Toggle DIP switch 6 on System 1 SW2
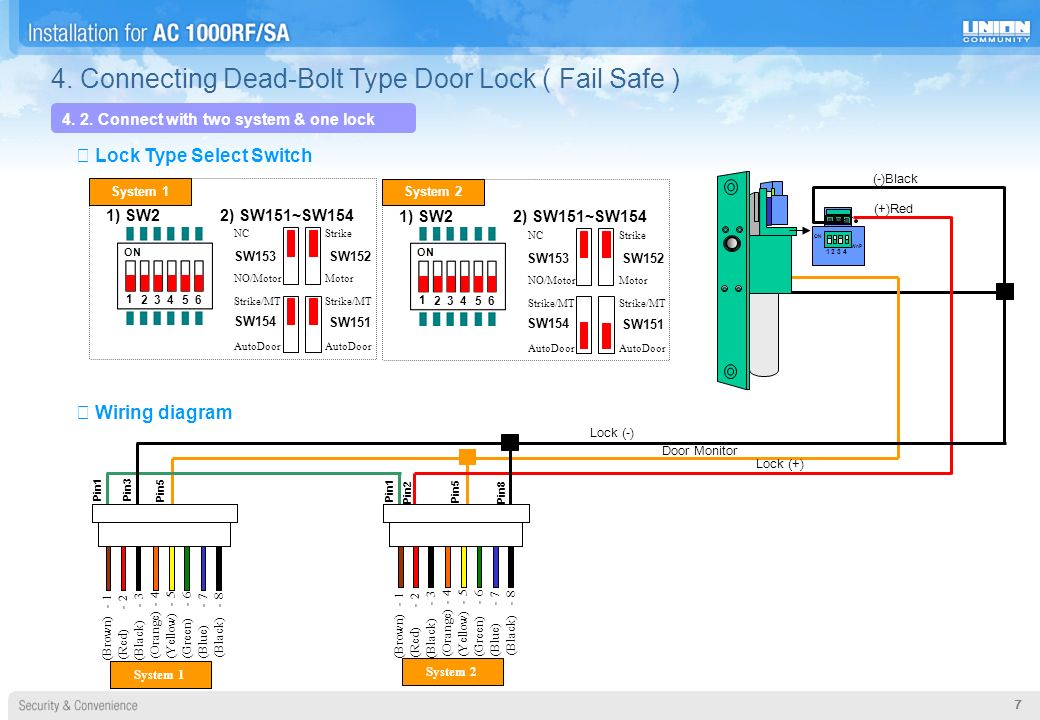The image size is (1040, 720). tap(199, 276)
